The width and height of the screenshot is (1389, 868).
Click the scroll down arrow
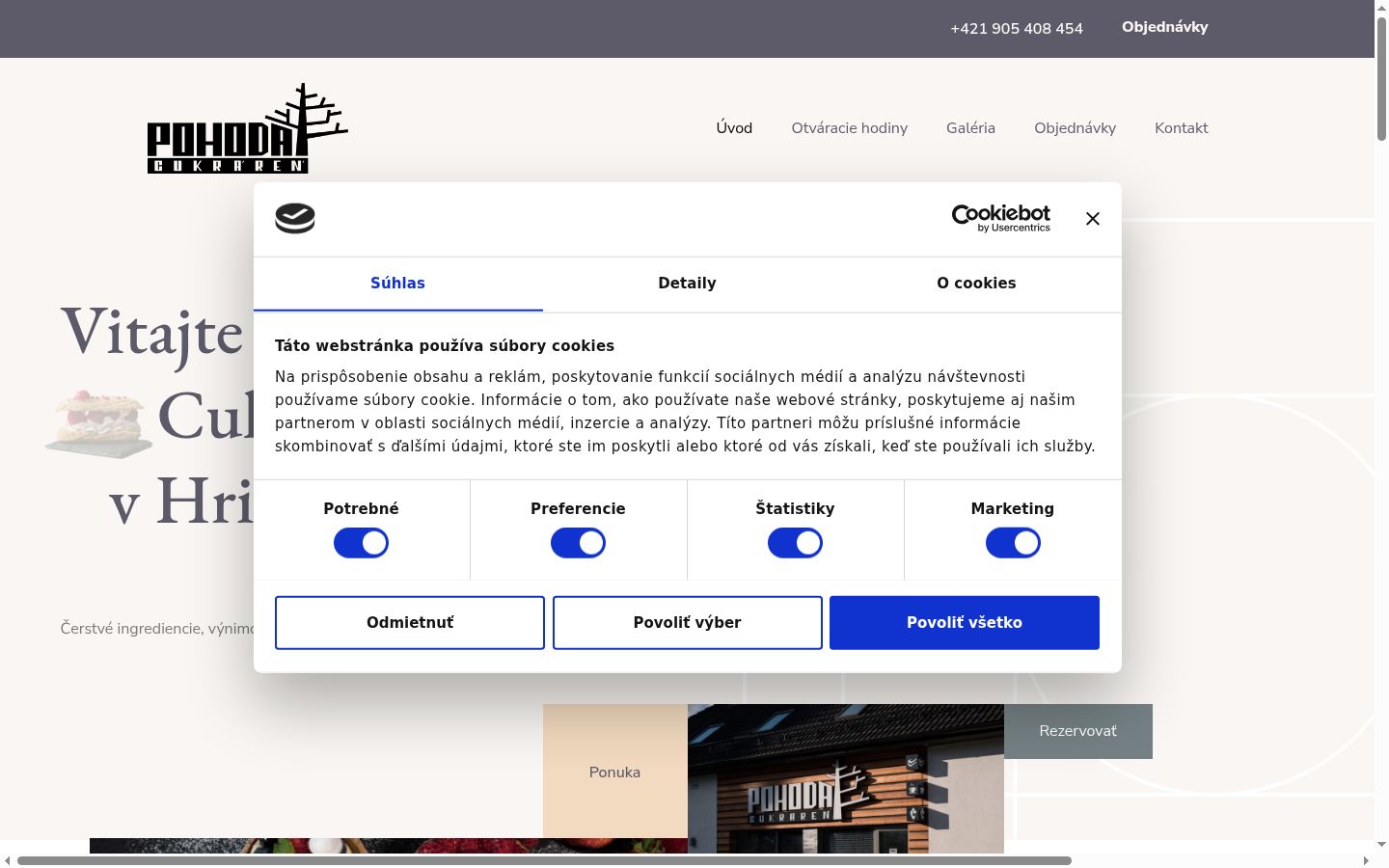point(1381,845)
